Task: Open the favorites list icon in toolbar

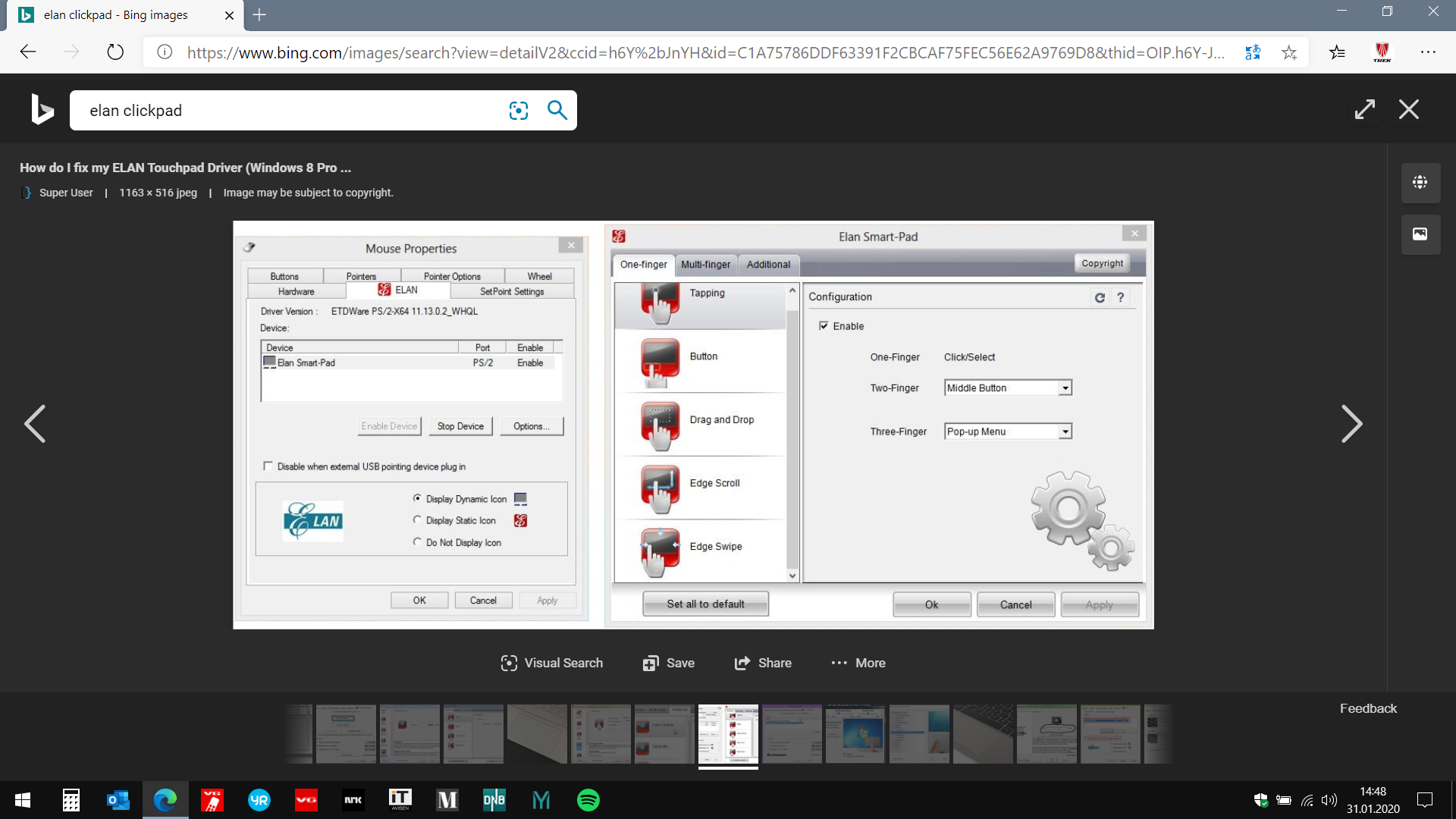Action: point(1337,52)
